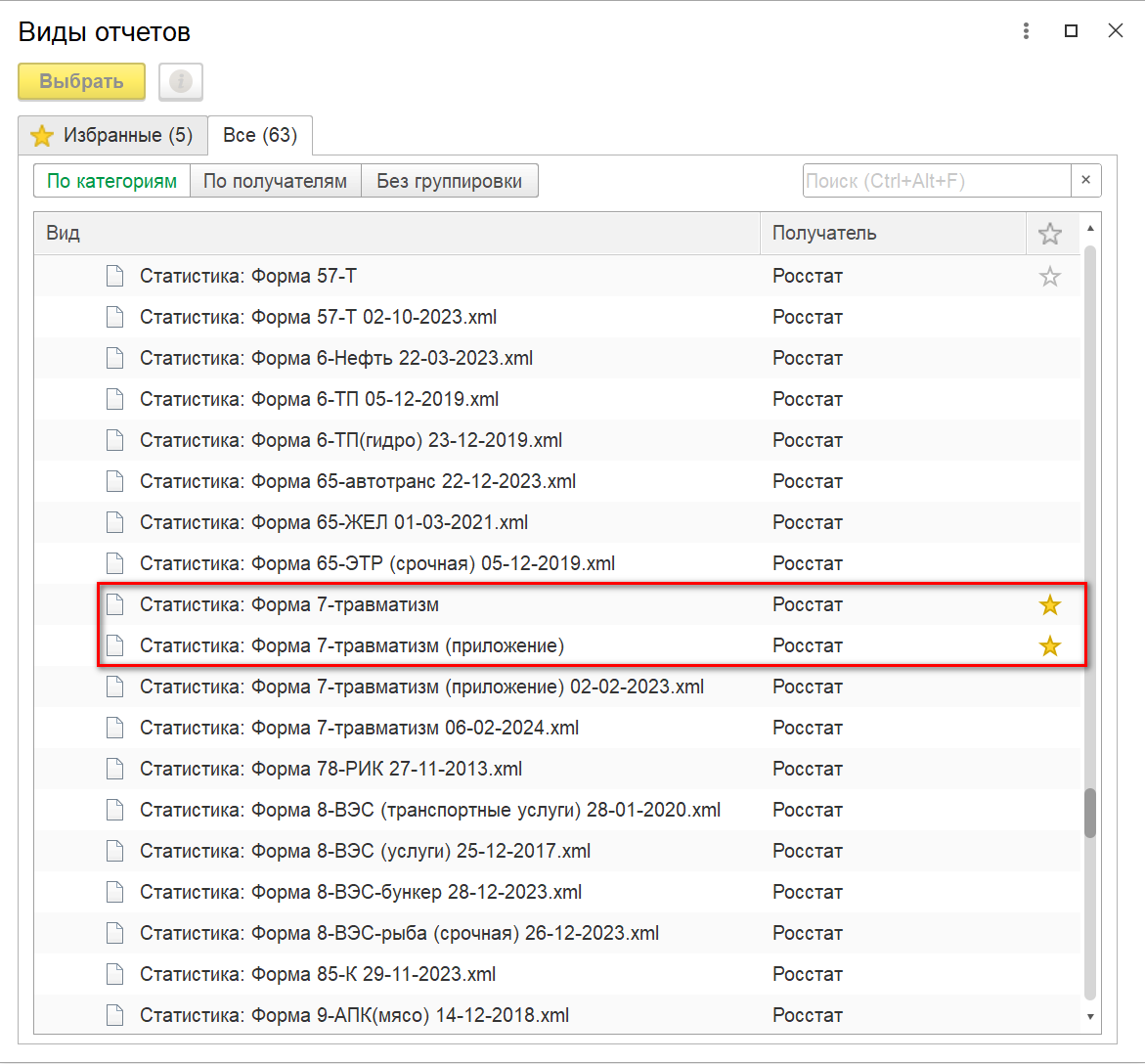Click the document icon for Форма 85-К
Screen dimensions: 1145x1064
115,974
